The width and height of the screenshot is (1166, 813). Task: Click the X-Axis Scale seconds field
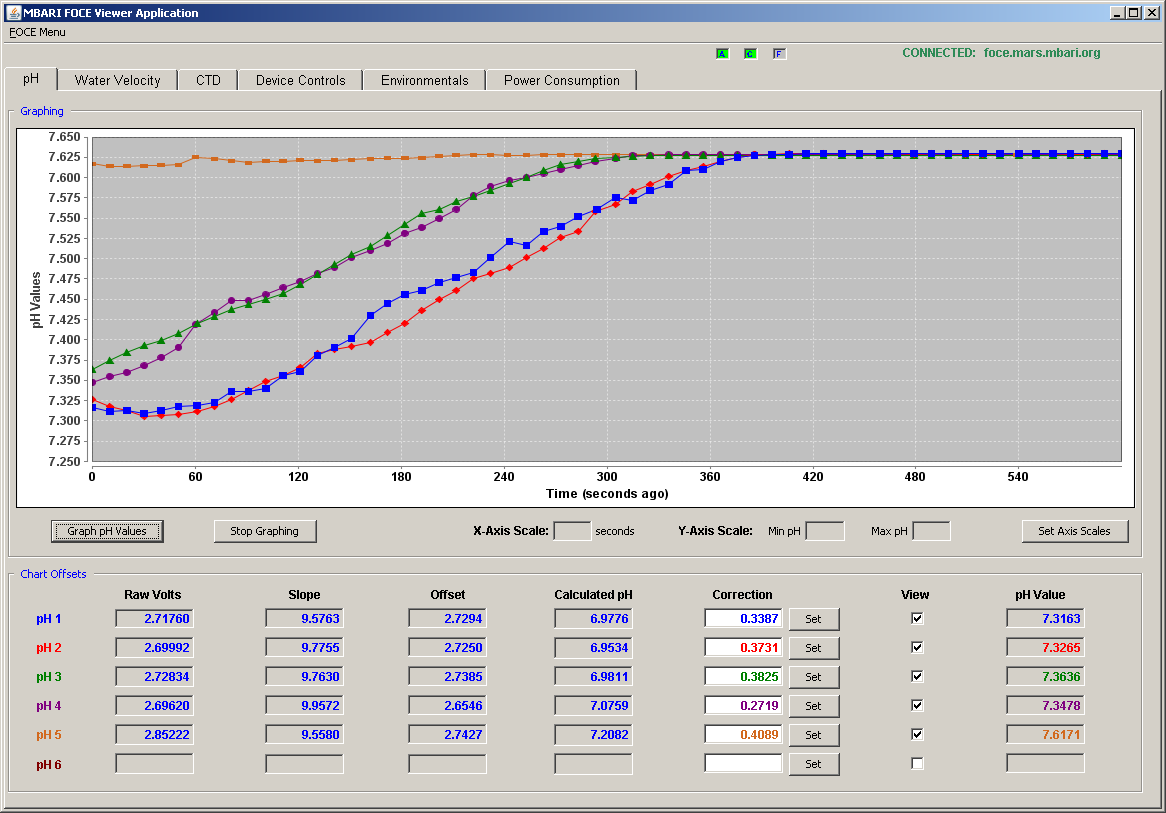tap(573, 531)
